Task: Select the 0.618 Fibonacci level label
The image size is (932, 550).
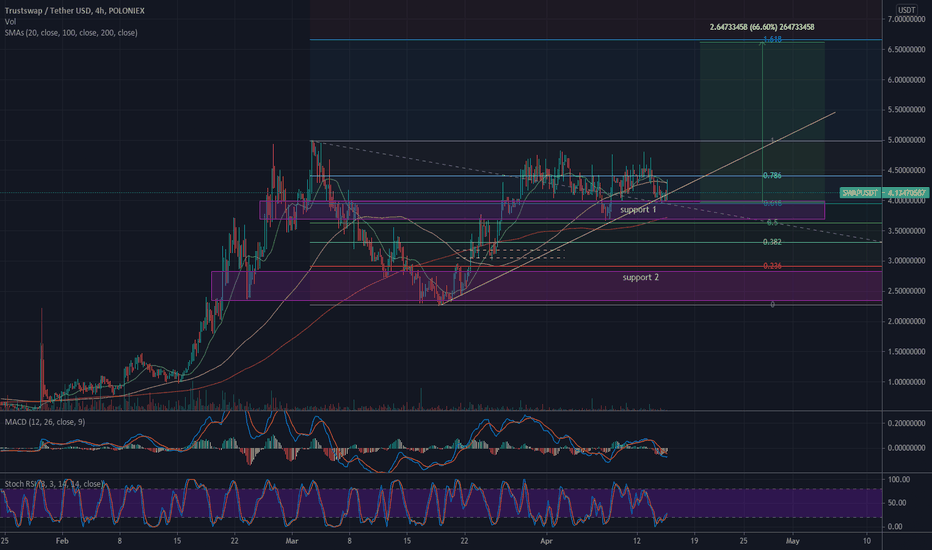Action: click(x=772, y=203)
